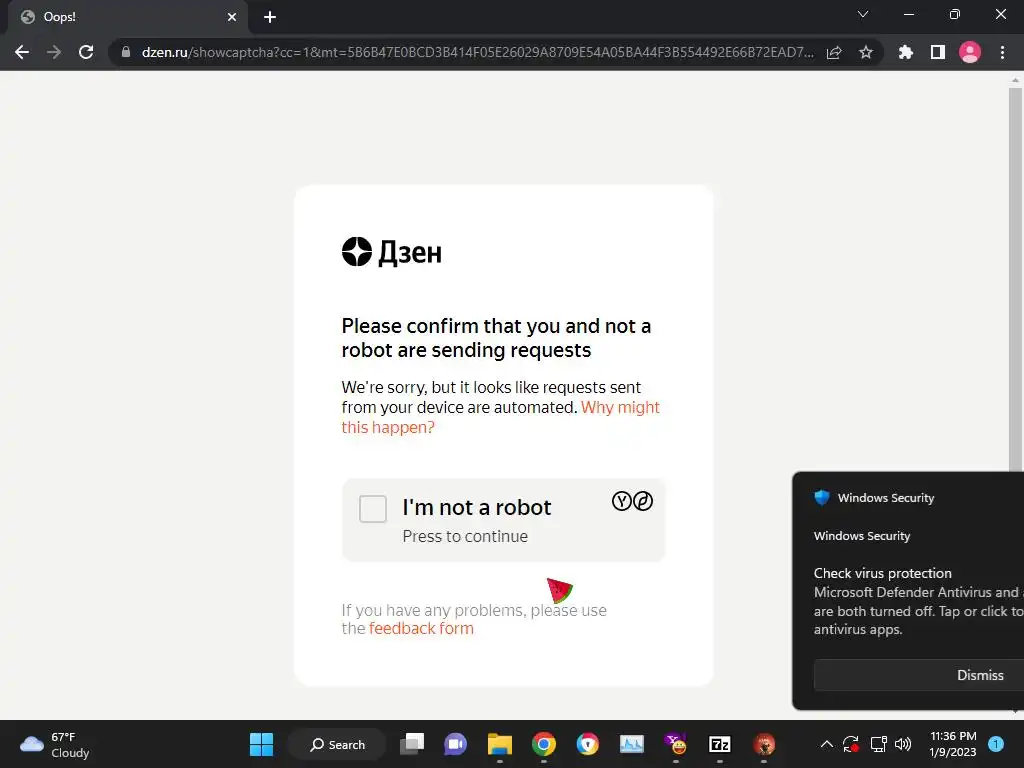Click the Yandex SmartCaptcha logo icons
1024x768 pixels.
(x=632, y=501)
